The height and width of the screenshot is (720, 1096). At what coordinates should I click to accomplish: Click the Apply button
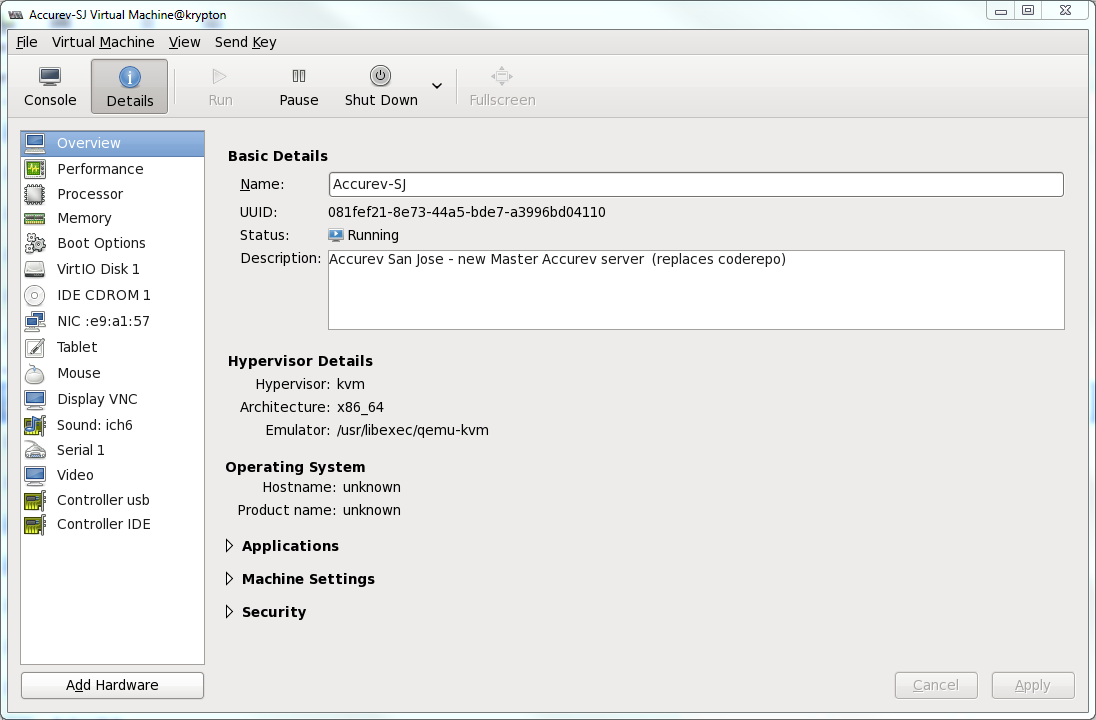pyautogui.click(x=1032, y=685)
